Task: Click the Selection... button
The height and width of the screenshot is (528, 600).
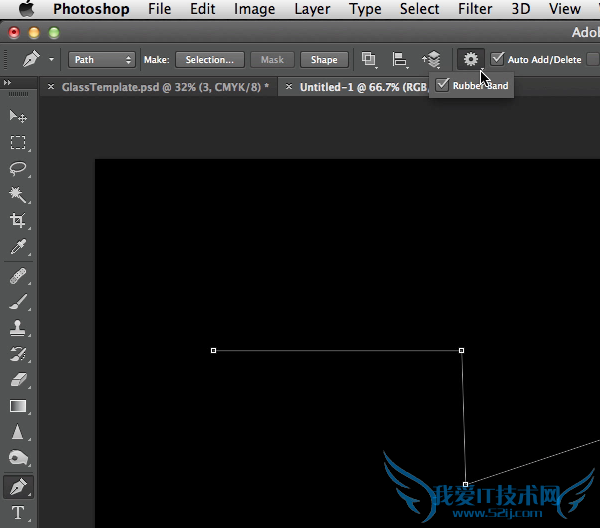Action: coord(210,60)
